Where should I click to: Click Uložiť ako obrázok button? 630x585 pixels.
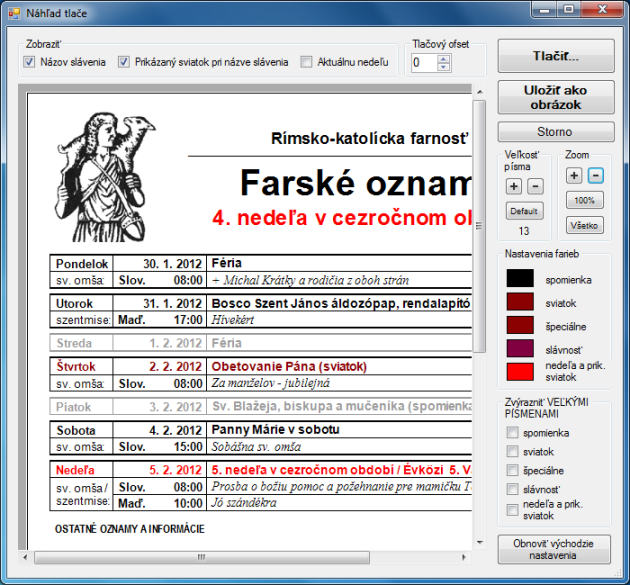click(x=555, y=97)
